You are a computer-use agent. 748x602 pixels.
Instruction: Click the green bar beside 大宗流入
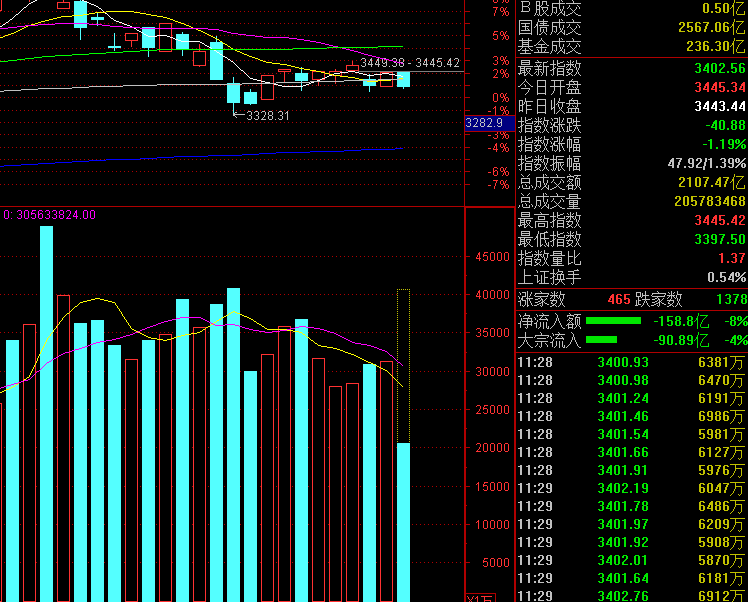(601, 340)
